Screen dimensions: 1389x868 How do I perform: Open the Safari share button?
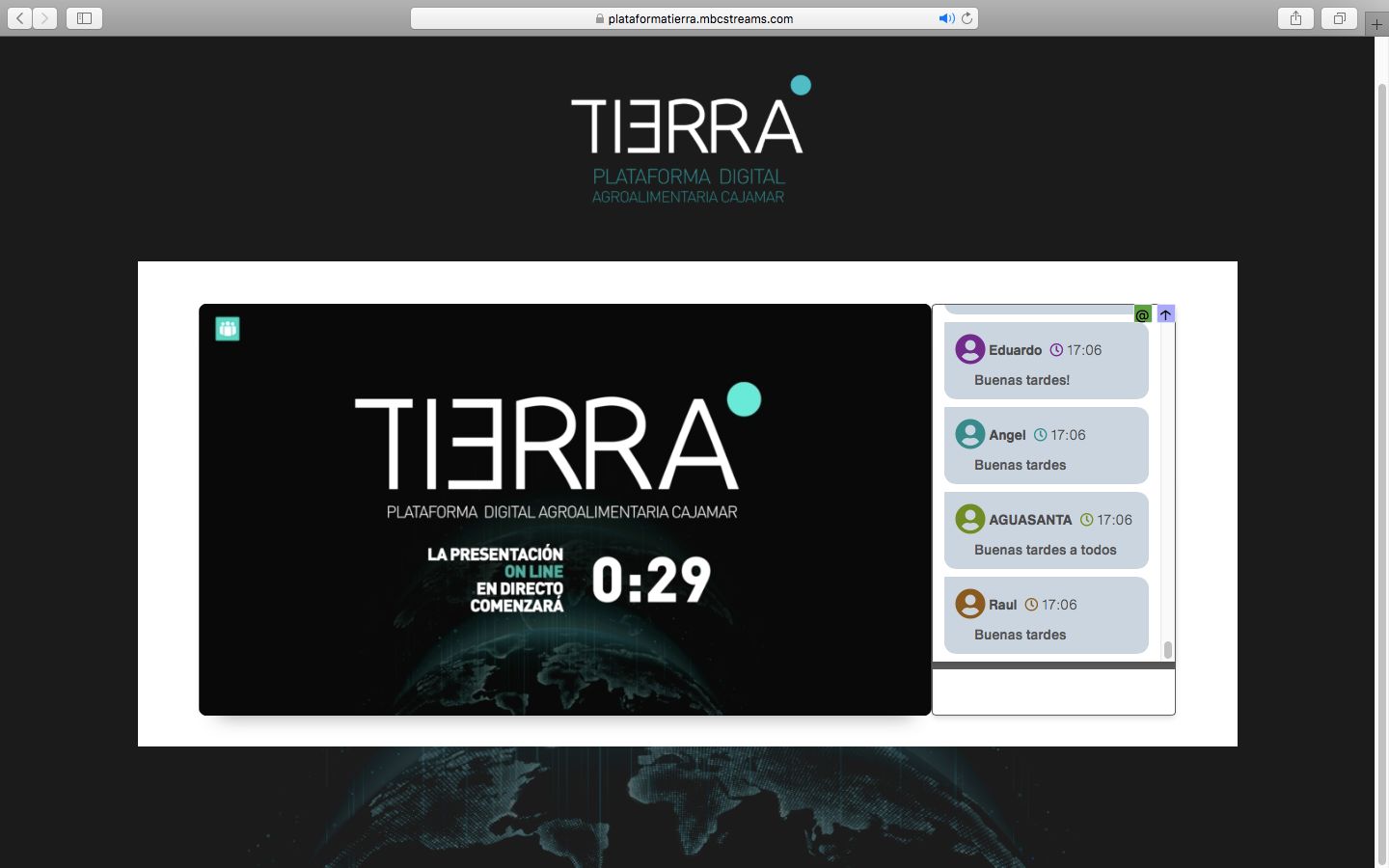click(1295, 18)
